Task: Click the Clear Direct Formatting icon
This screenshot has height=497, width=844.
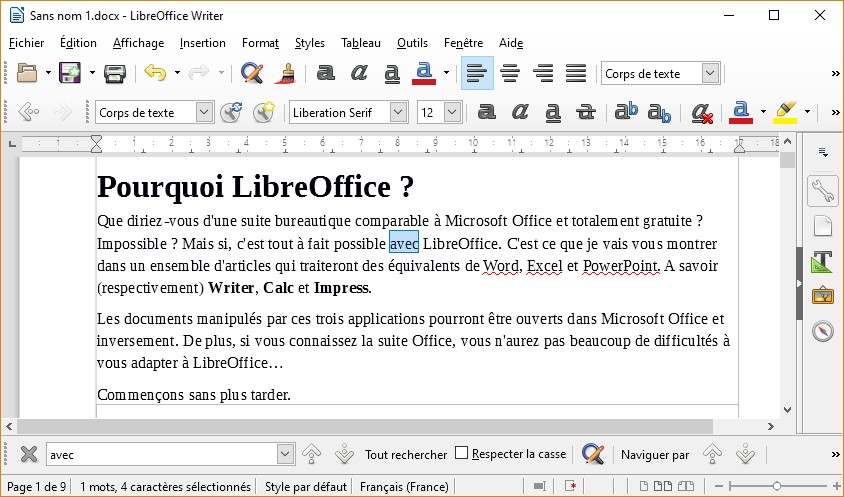Action: click(x=701, y=113)
